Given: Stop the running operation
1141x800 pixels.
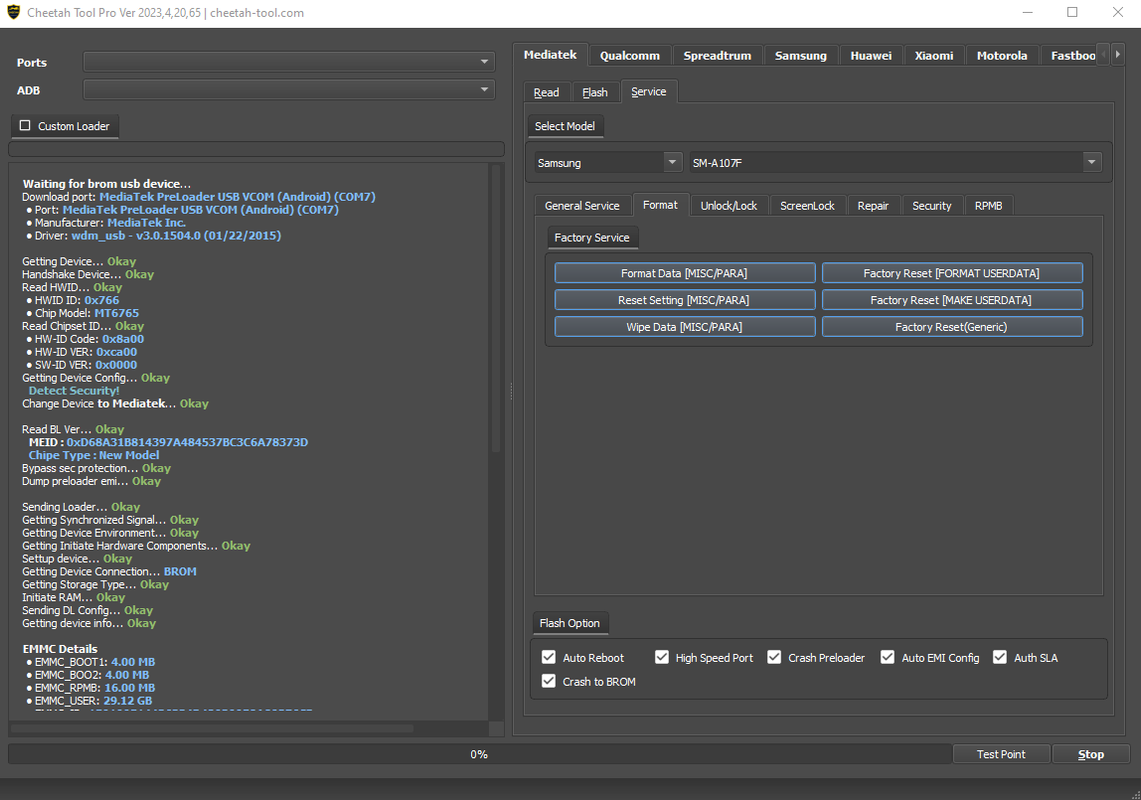Looking at the screenshot, I should click(1091, 754).
